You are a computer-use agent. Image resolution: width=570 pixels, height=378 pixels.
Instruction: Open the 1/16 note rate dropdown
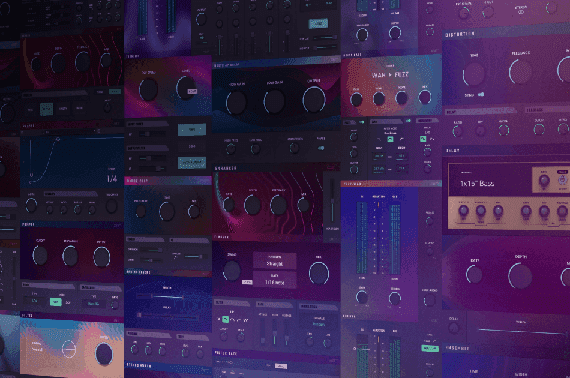click(x=274, y=280)
